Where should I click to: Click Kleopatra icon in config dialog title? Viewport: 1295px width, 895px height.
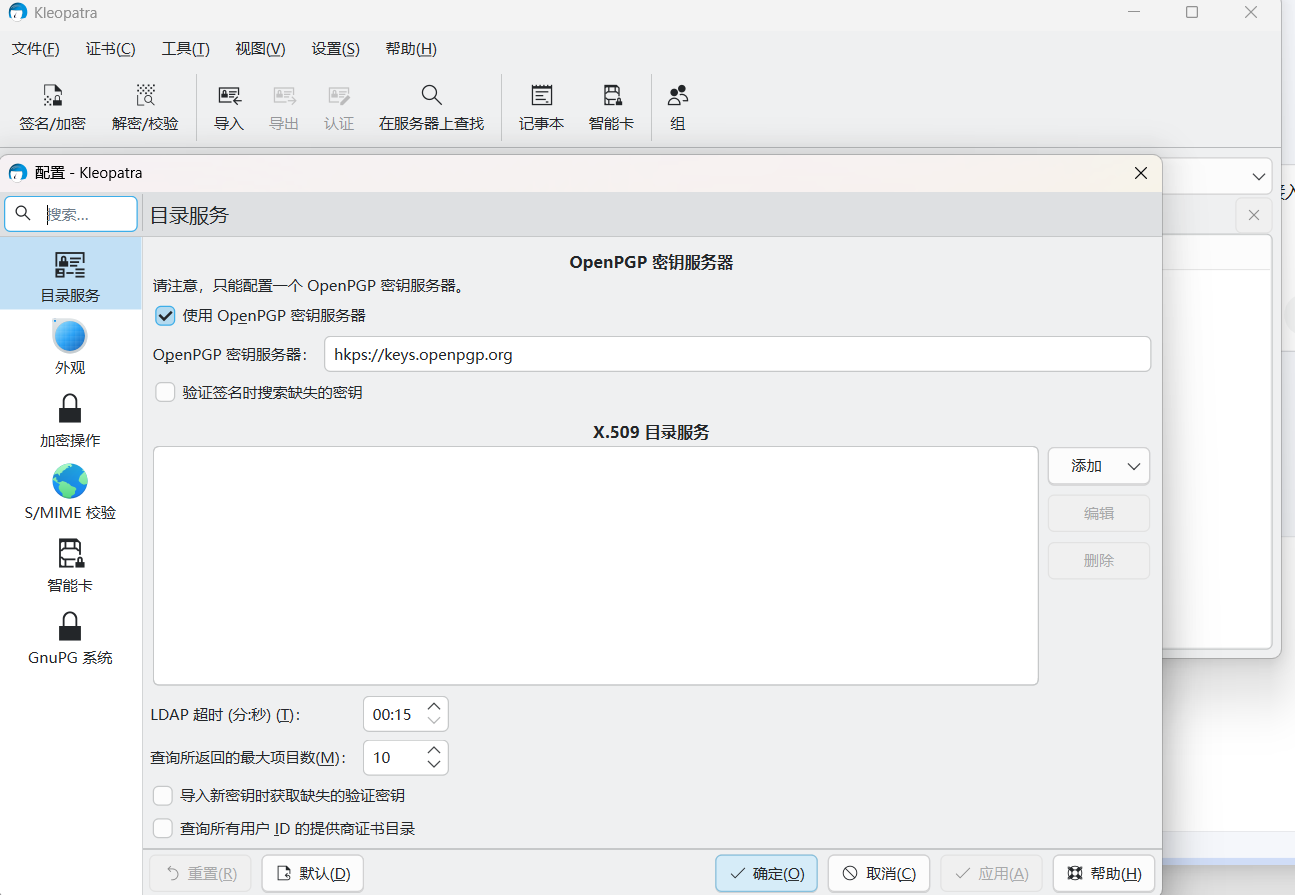18,173
